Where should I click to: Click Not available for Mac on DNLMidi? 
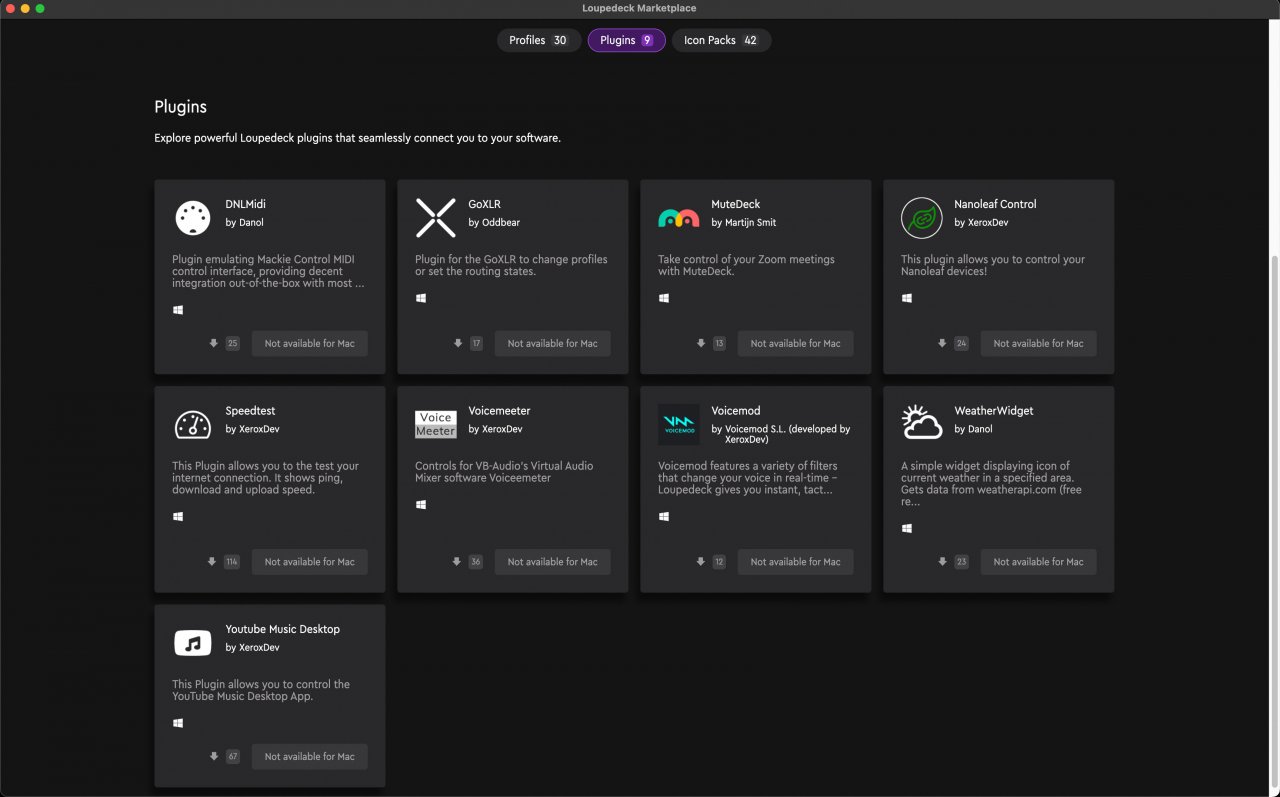click(x=310, y=343)
